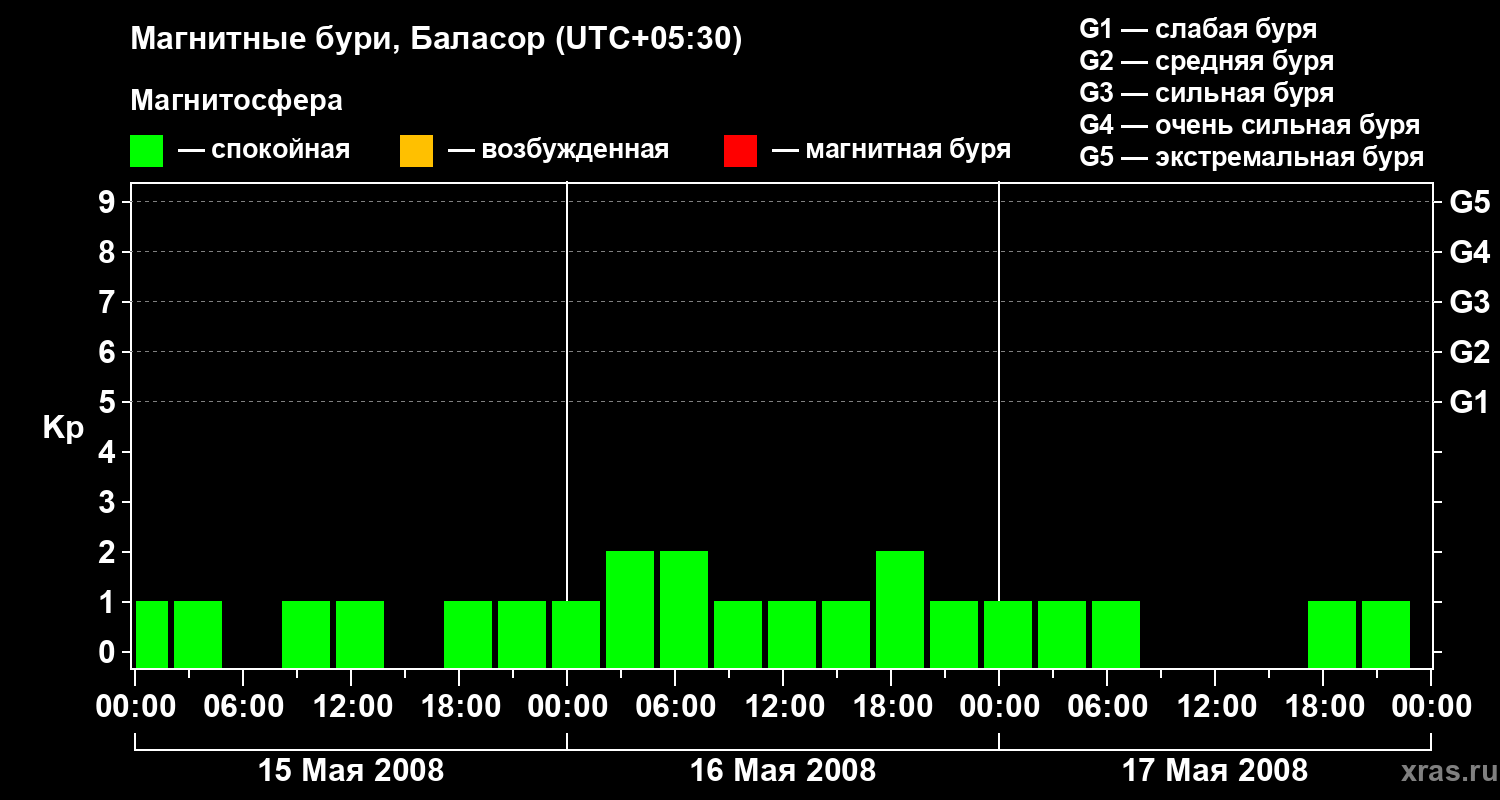Click 'G2 — средняя буря' legend line
The image size is (1500, 800).
[1206, 61]
